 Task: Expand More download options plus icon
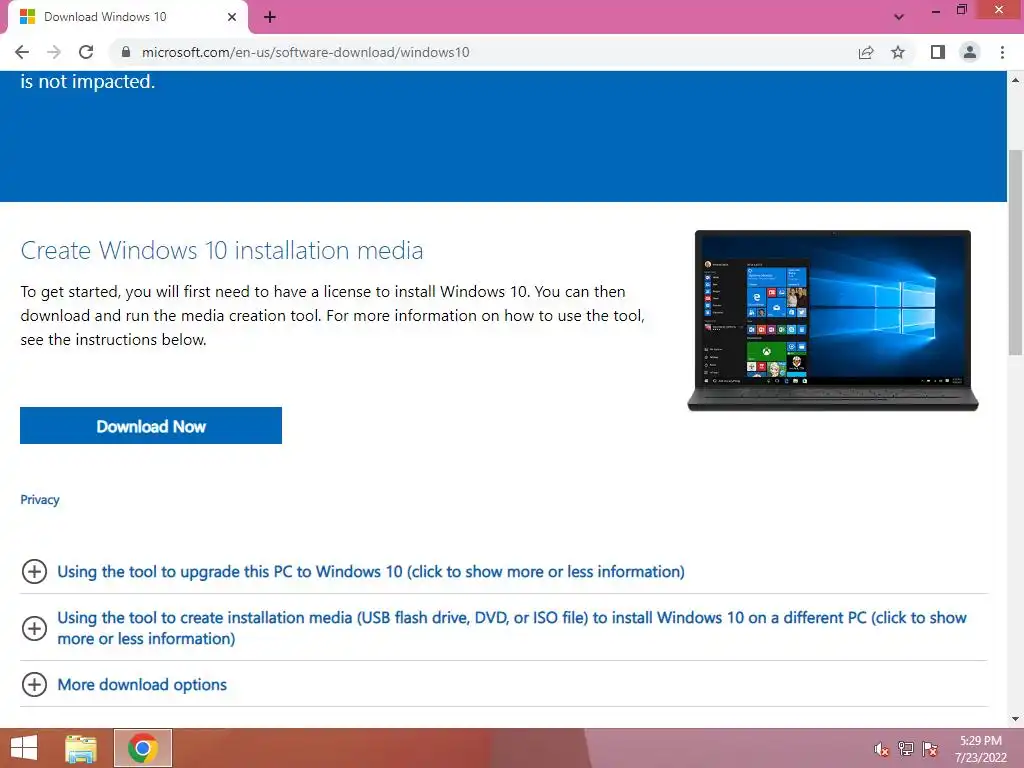[34, 684]
